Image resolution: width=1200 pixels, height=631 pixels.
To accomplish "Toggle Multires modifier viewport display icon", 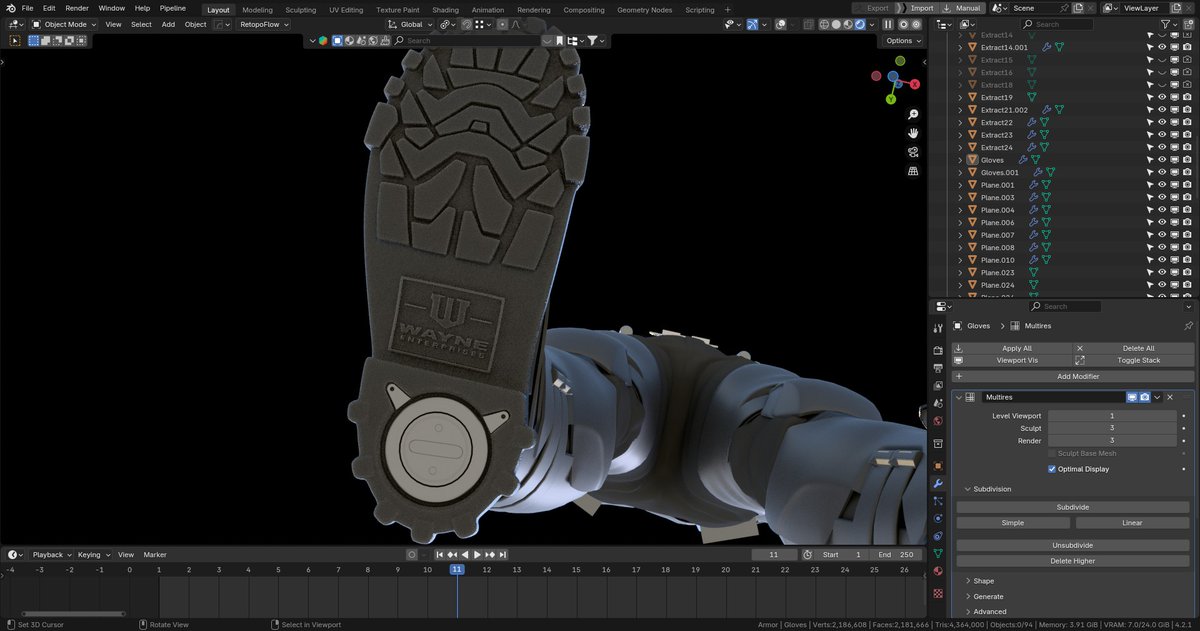I will point(1132,397).
